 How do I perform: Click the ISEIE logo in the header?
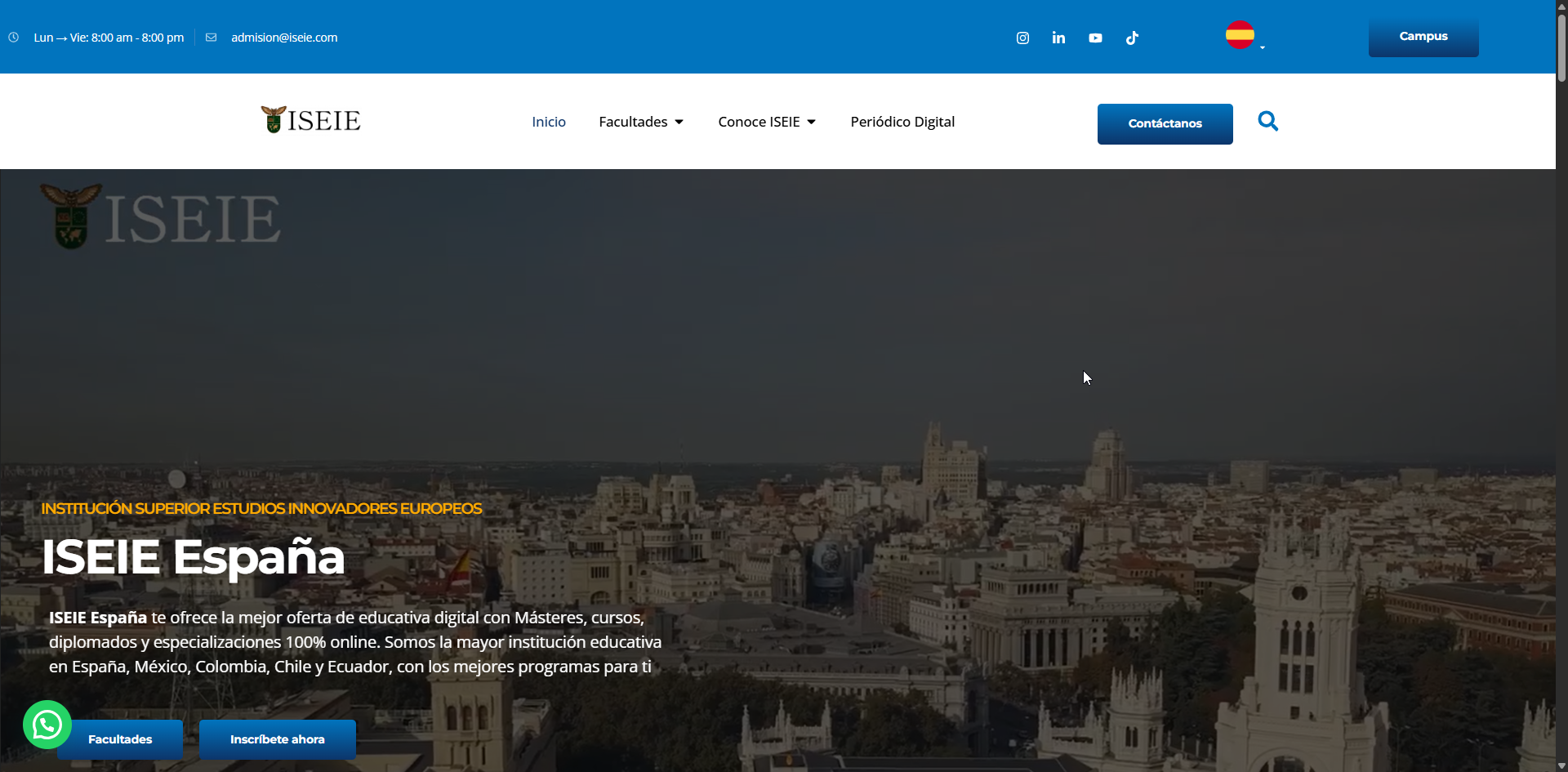(310, 119)
